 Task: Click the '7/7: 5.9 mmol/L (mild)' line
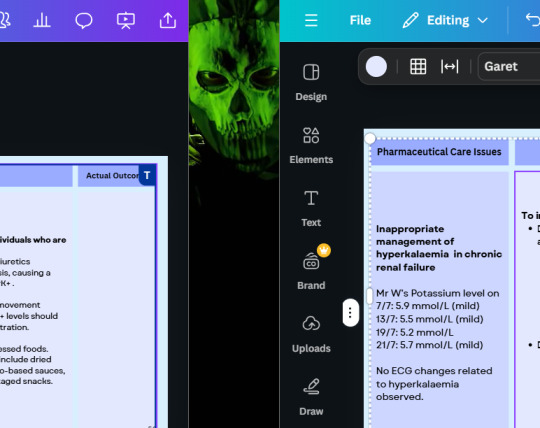pos(428,306)
